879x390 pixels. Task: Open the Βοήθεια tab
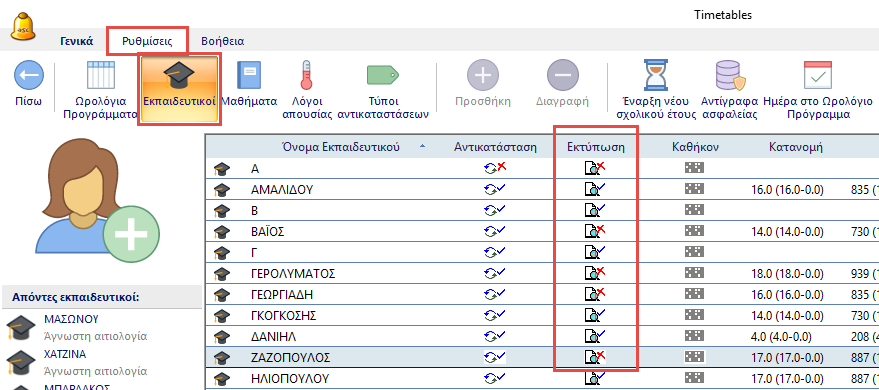(x=223, y=41)
